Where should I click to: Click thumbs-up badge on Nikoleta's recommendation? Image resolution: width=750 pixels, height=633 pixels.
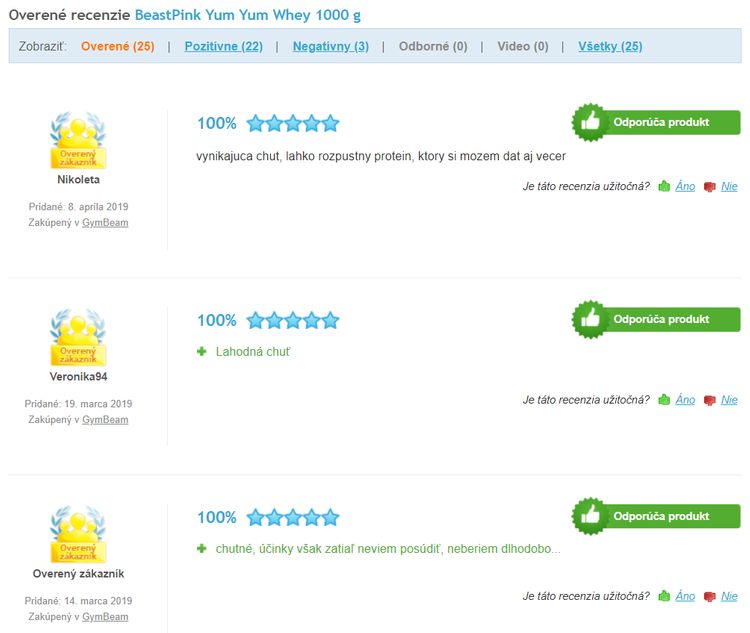tap(590, 122)
